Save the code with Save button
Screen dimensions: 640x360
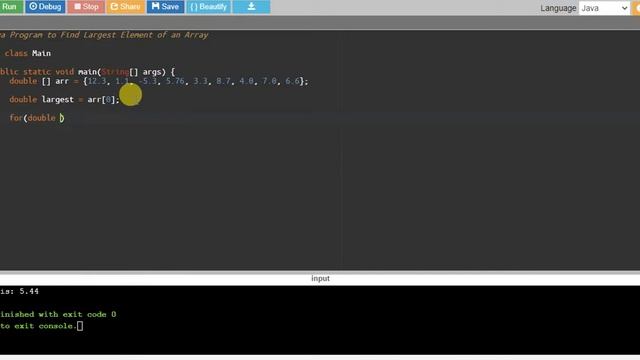click(165, 7)
